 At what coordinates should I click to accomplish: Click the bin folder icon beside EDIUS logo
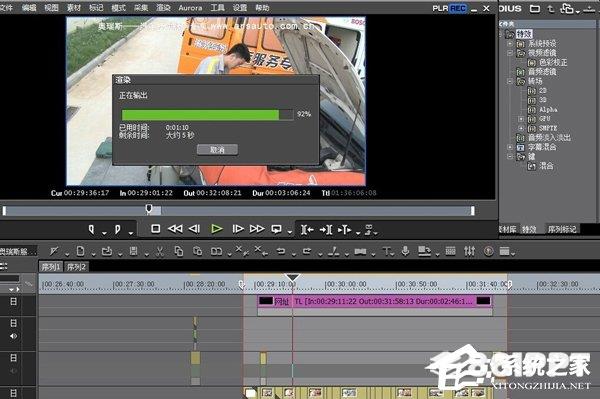tap(535, 8)
